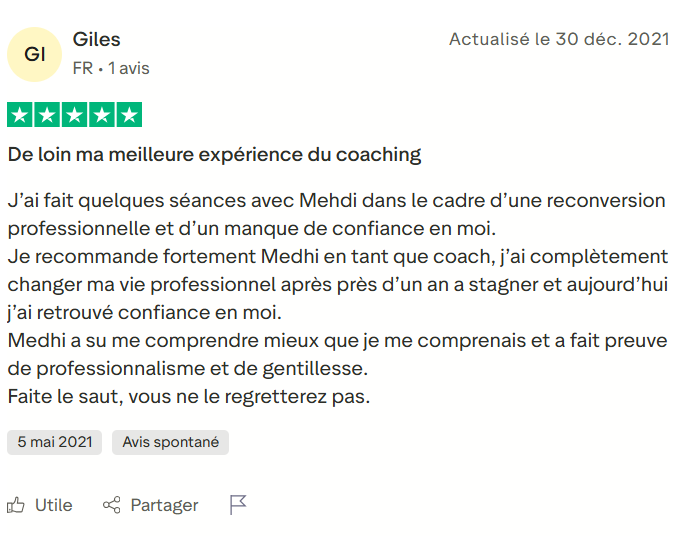Click the "1 avis" review count
Screen dimensions: 688x536
129,69
